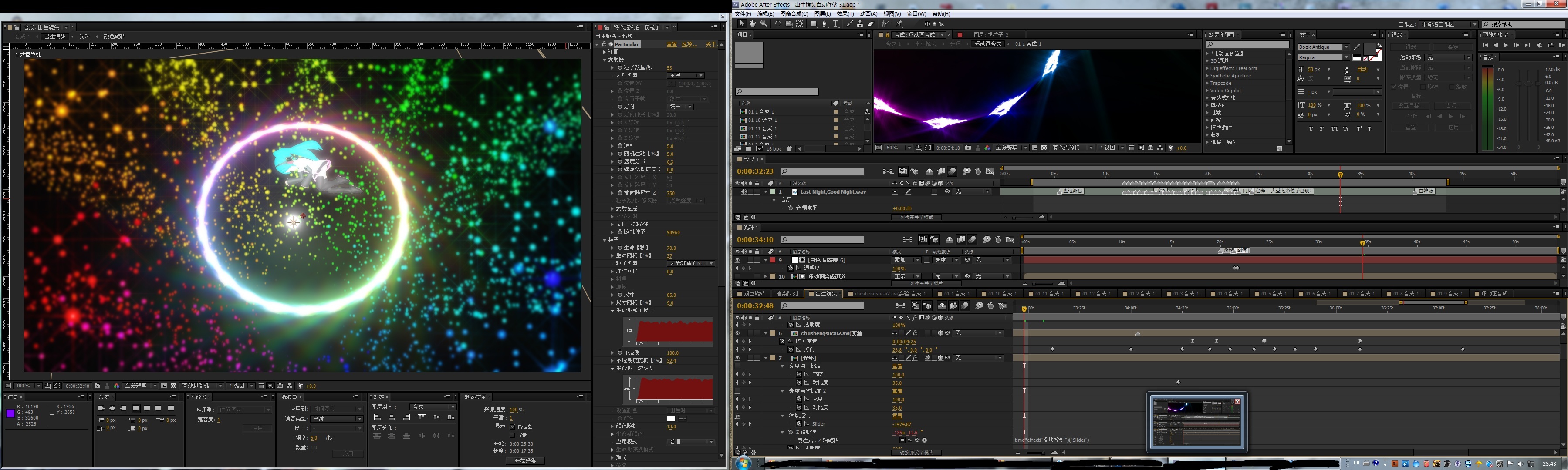Click 切换开关 / 模式 in 出生镜头 timeline
The image size is (1568, 470).
tap(916, 452)
